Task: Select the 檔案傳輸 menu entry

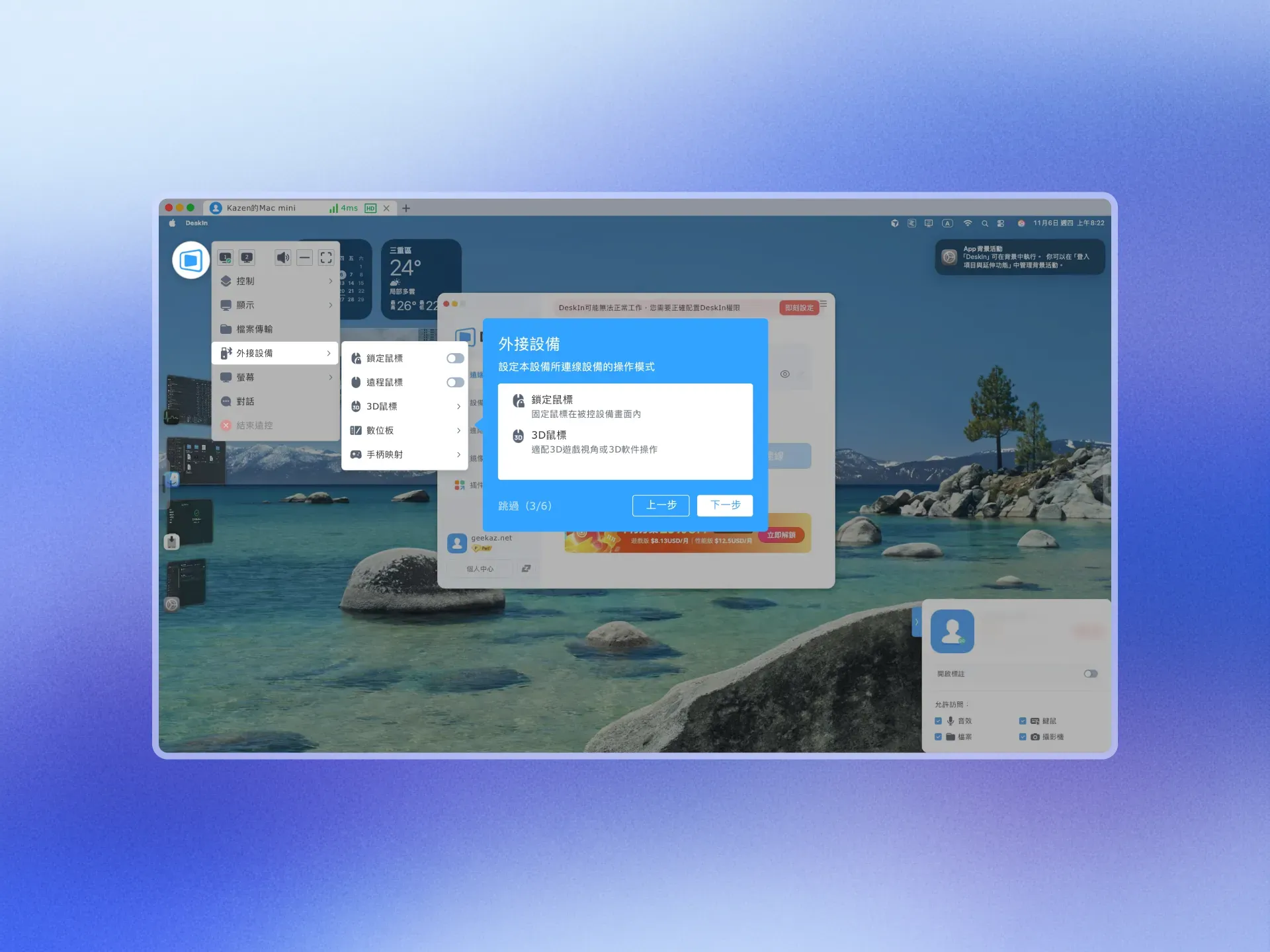Action: click(x=275, y=329)
